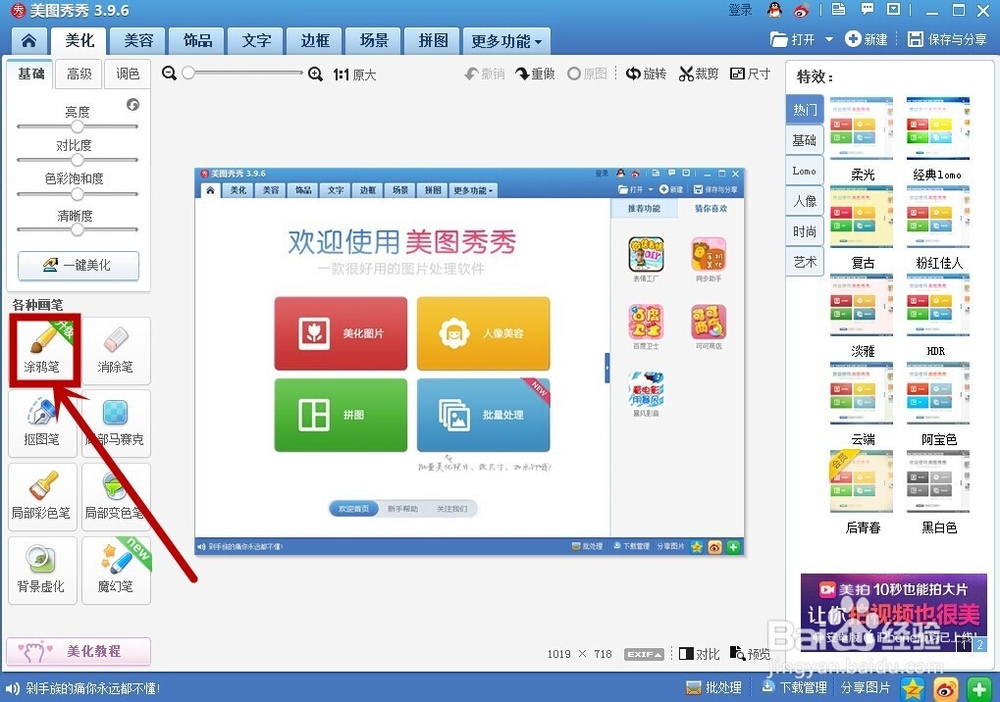Viewport: 1000px width, 702px height.
Task: Click the 登录 login link
Action: pos(740,10)
